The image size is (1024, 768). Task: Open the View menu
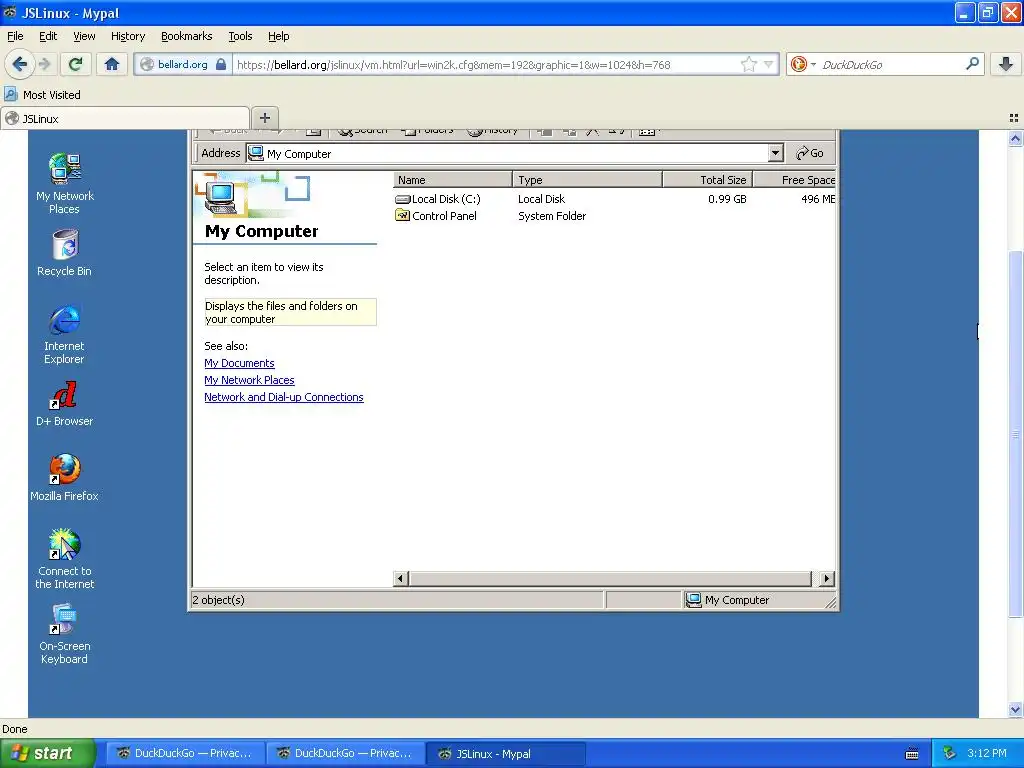pyautogui.click(x=84, y=36)
